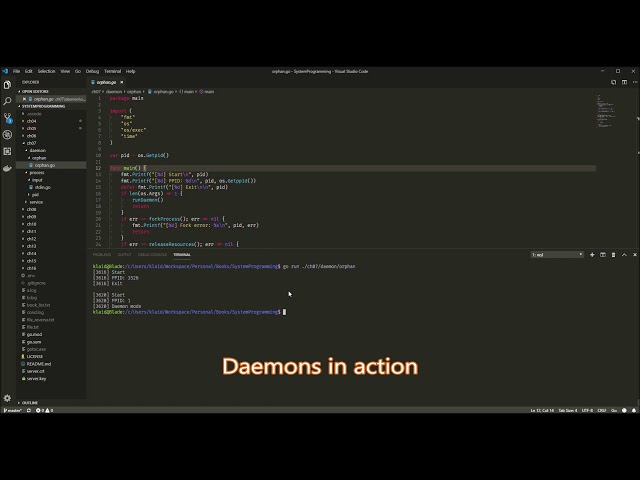Close orphan.go in the Open Editors list
Viewport: 640px width, 480px height.
point(24,99)
